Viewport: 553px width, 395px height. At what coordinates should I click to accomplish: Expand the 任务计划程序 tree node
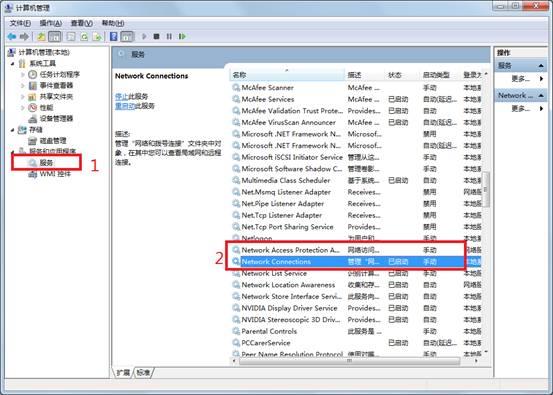pos(23,74)
